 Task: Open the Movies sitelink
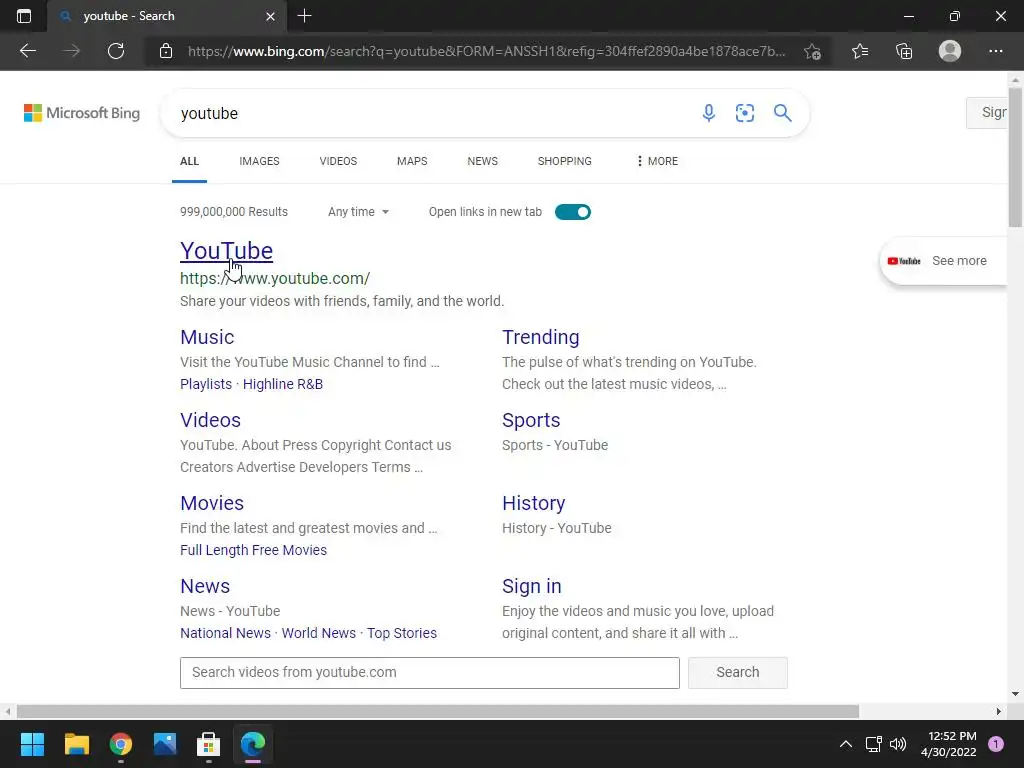pyautogui.click(x=212, y=503)
